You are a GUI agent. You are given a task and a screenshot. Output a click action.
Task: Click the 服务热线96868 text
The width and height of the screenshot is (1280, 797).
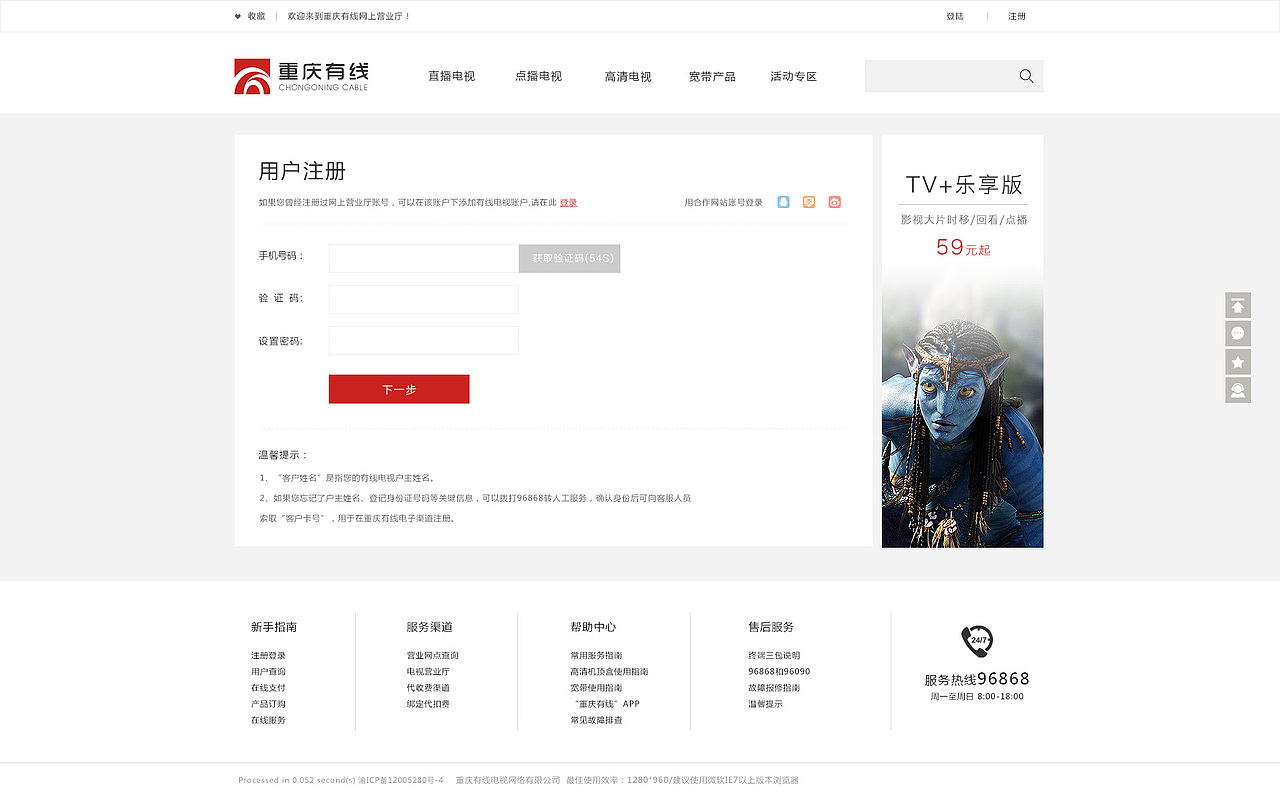coord(977,679)
